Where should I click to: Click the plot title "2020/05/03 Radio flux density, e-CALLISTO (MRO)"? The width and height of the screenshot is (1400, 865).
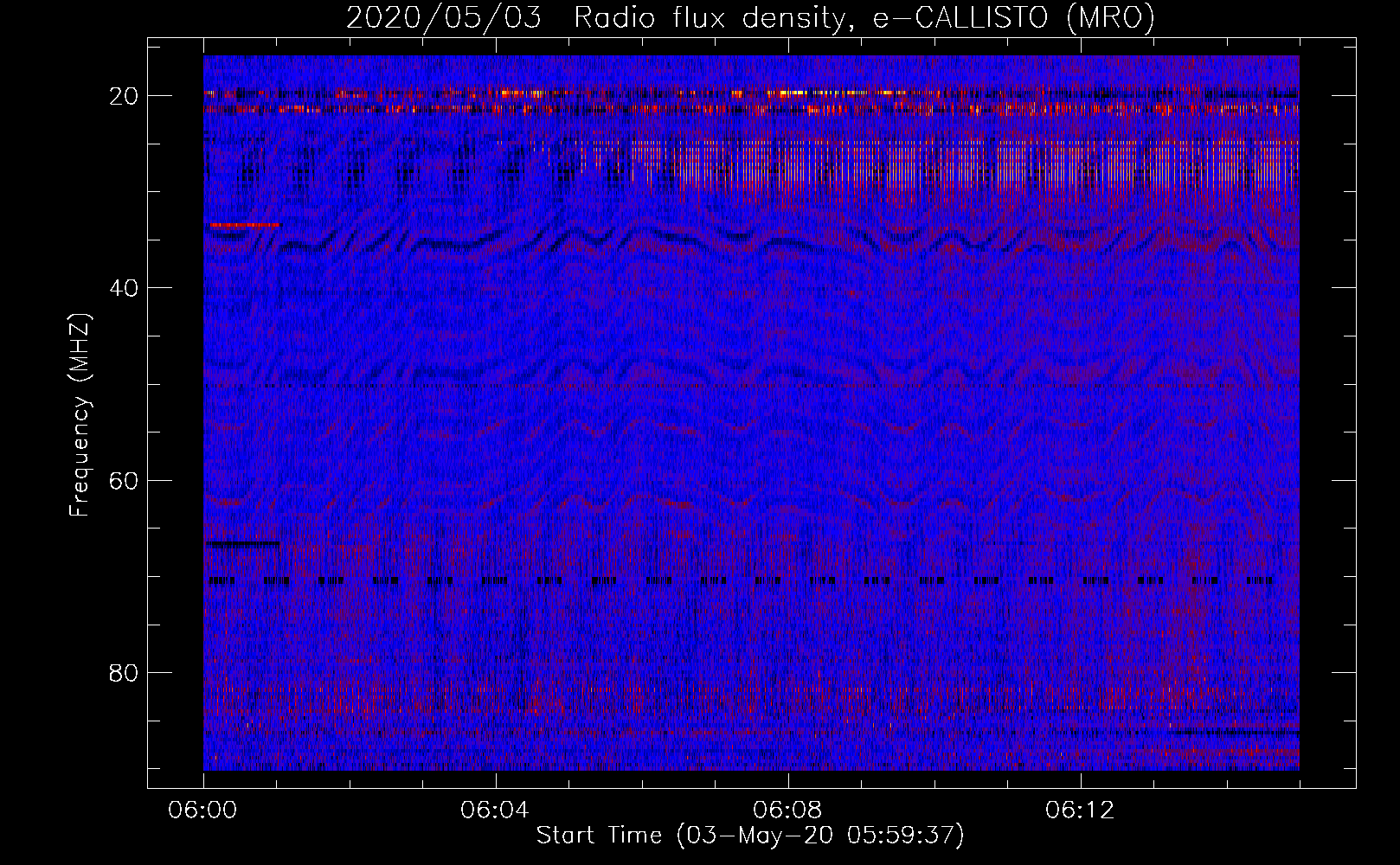click(x=750, y=17)
